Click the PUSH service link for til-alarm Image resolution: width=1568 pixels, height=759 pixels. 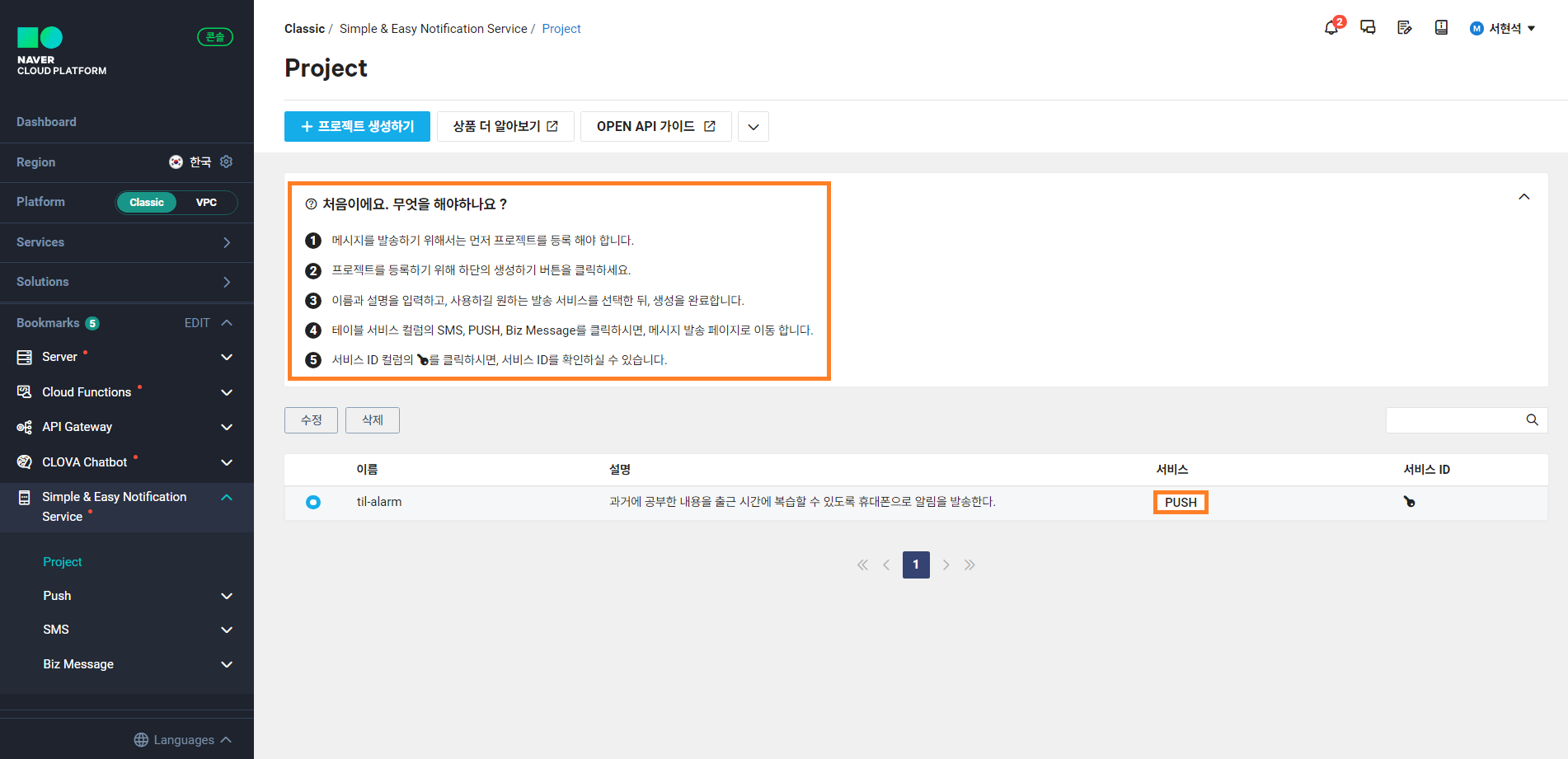point(1181,503)
